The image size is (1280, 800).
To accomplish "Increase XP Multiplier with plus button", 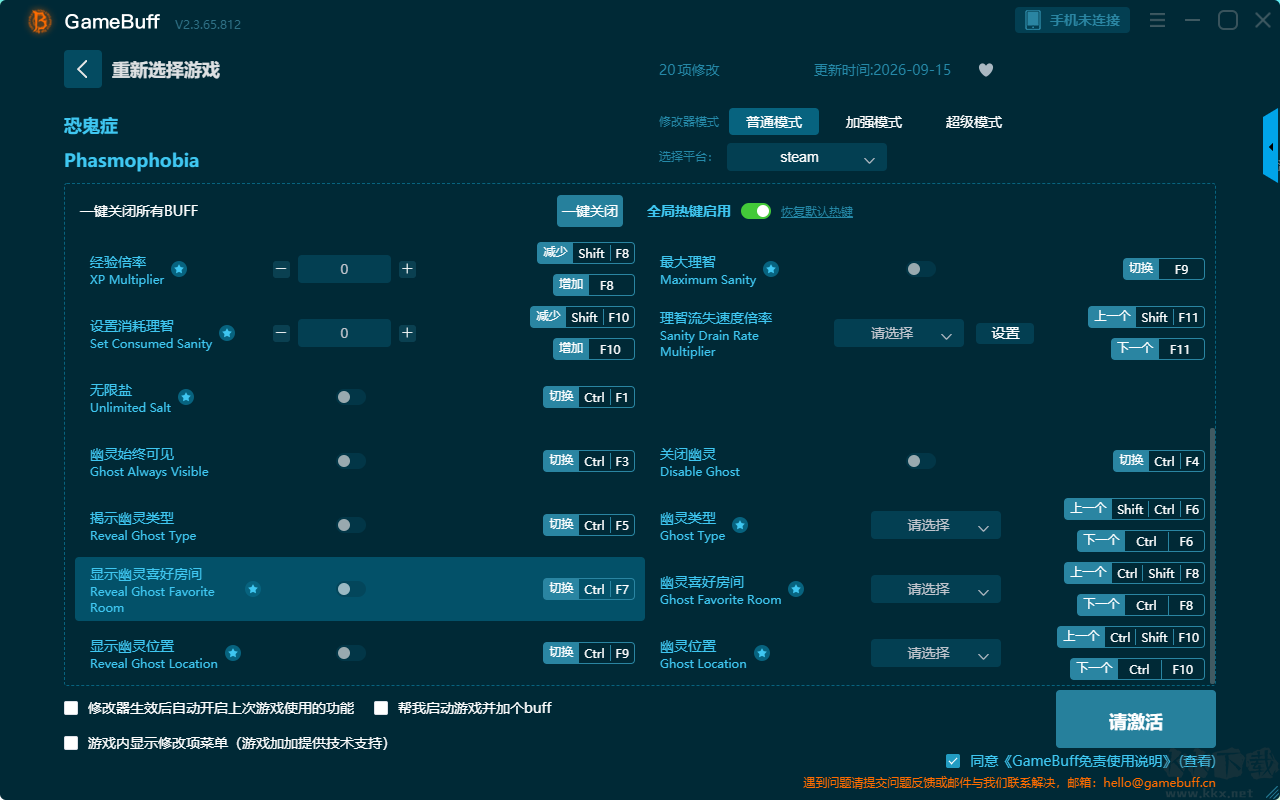I will coord(407,269).
